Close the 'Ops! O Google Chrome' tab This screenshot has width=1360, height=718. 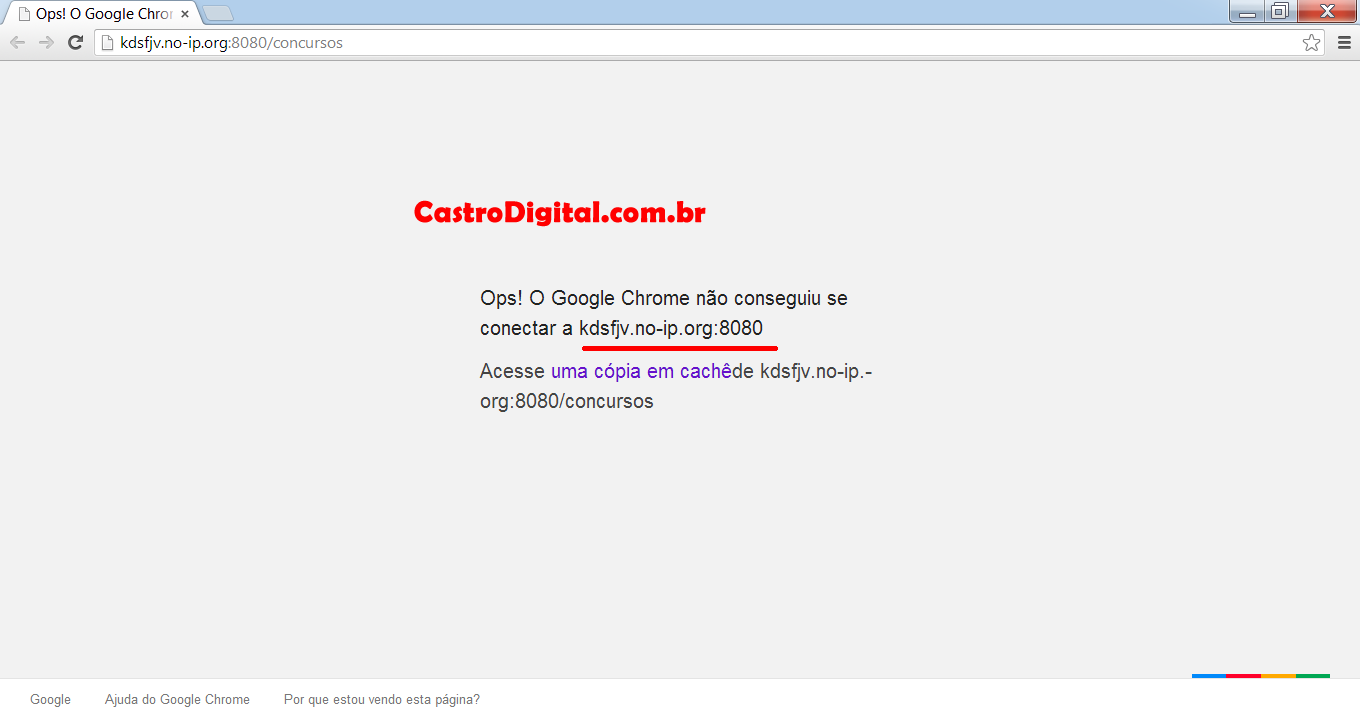point(185,14)
